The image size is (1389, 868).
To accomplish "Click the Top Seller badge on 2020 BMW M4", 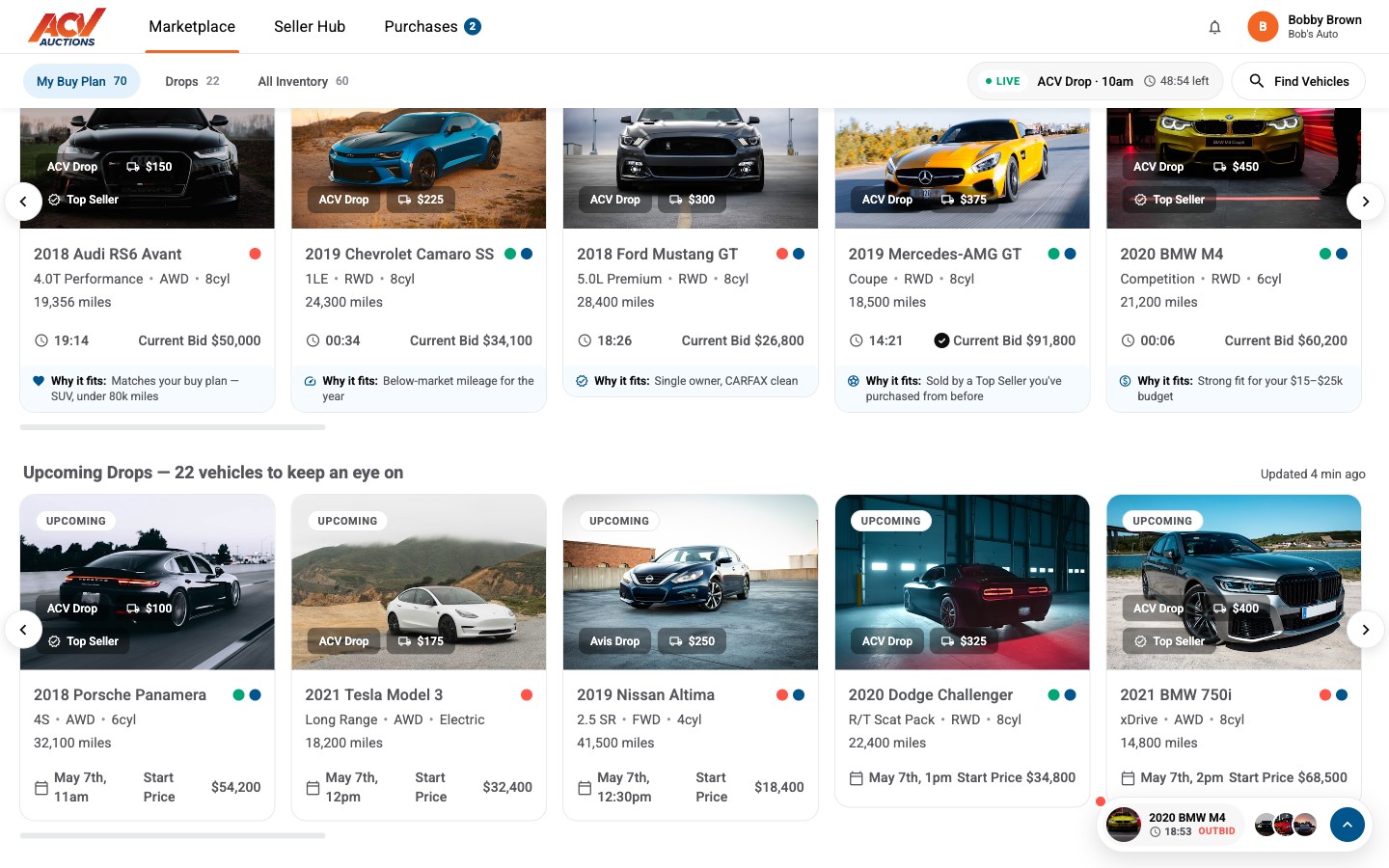I will point(1169,200).
